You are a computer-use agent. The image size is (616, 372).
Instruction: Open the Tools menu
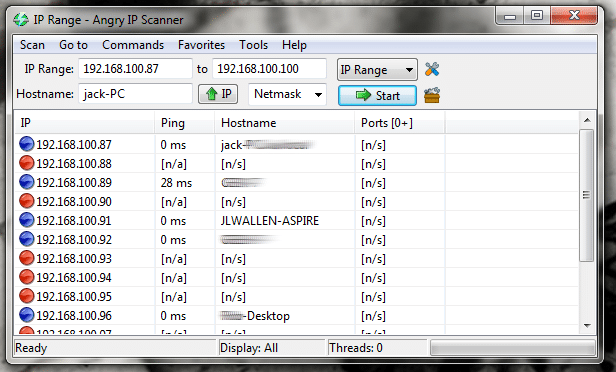[253, 45]
